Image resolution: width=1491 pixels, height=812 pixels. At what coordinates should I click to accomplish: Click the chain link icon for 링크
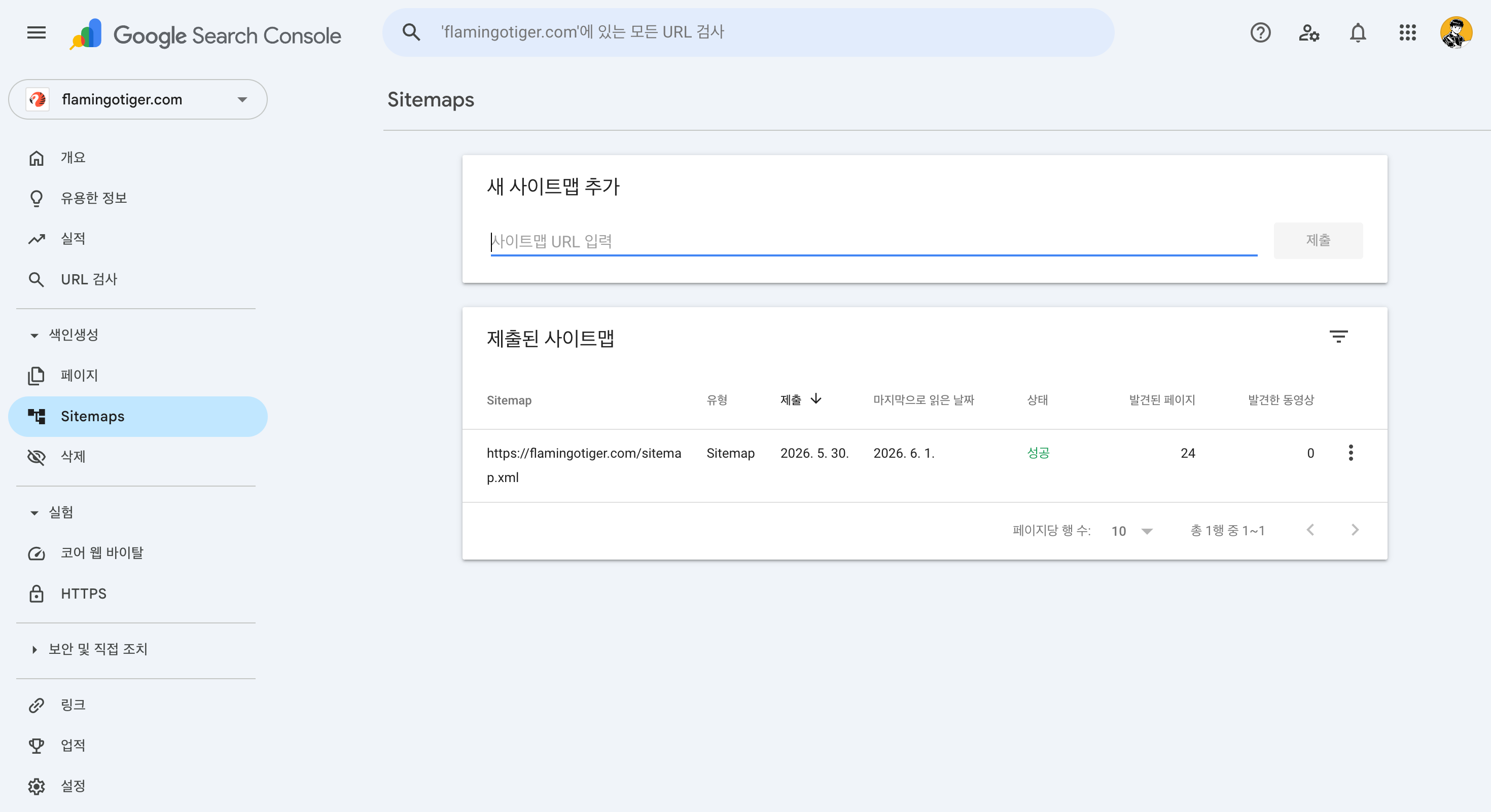(x=37, y=705)
